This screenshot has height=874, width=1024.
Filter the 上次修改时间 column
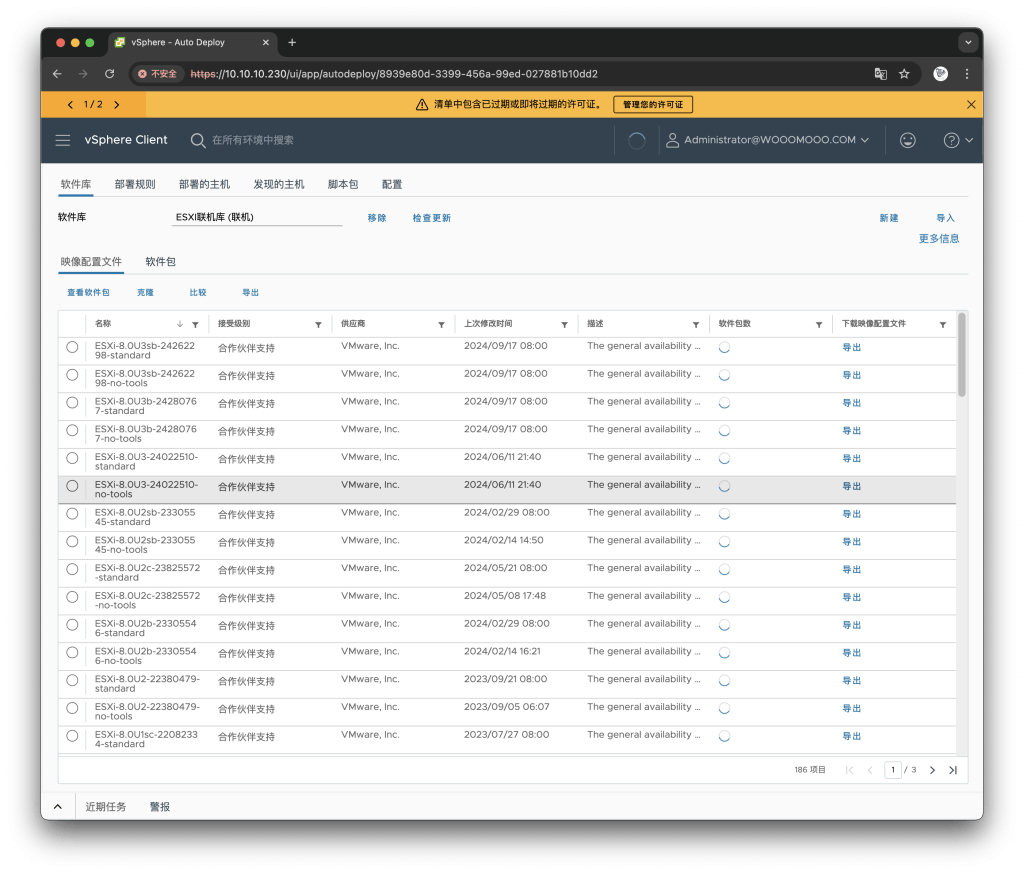564,325
